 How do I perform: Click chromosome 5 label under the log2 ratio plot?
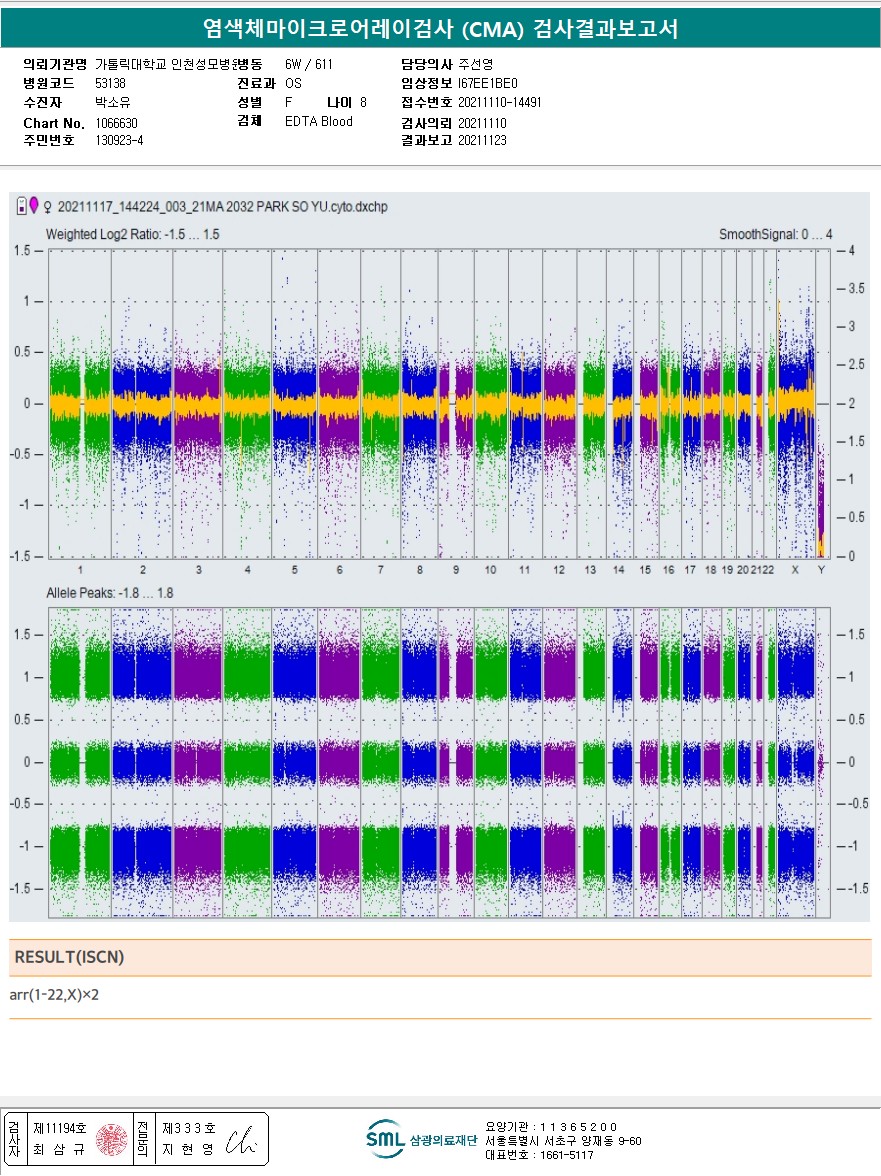(x=295, y=570)
